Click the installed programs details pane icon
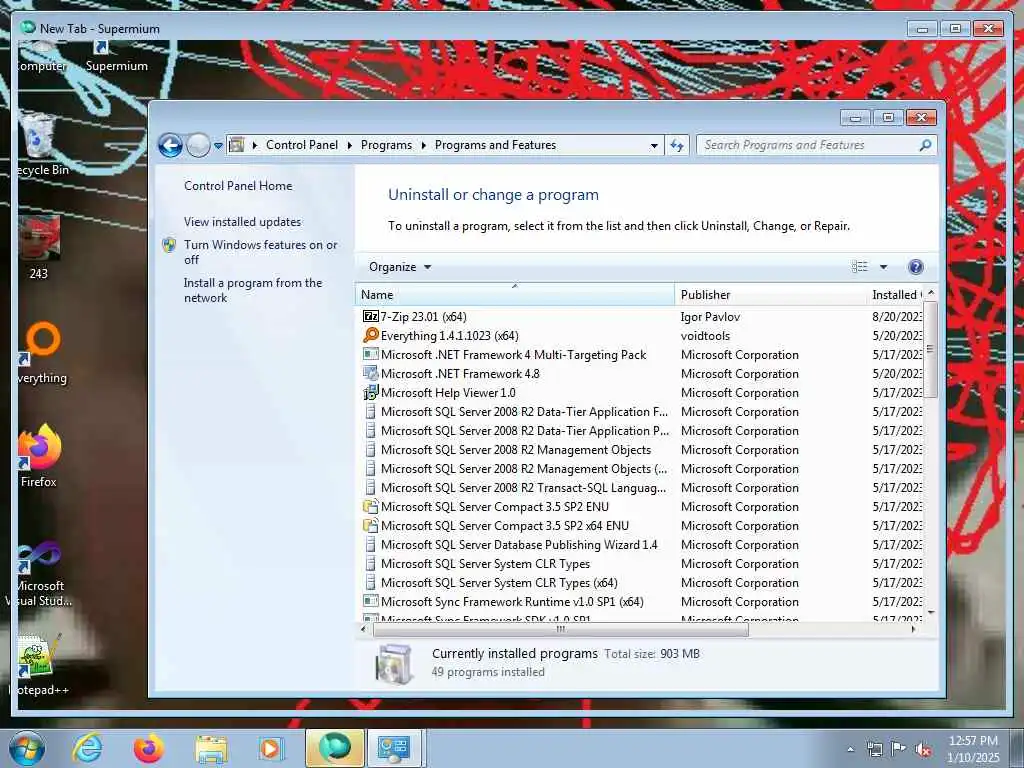This screenshot has height=768, width=1024. point(394,664)
